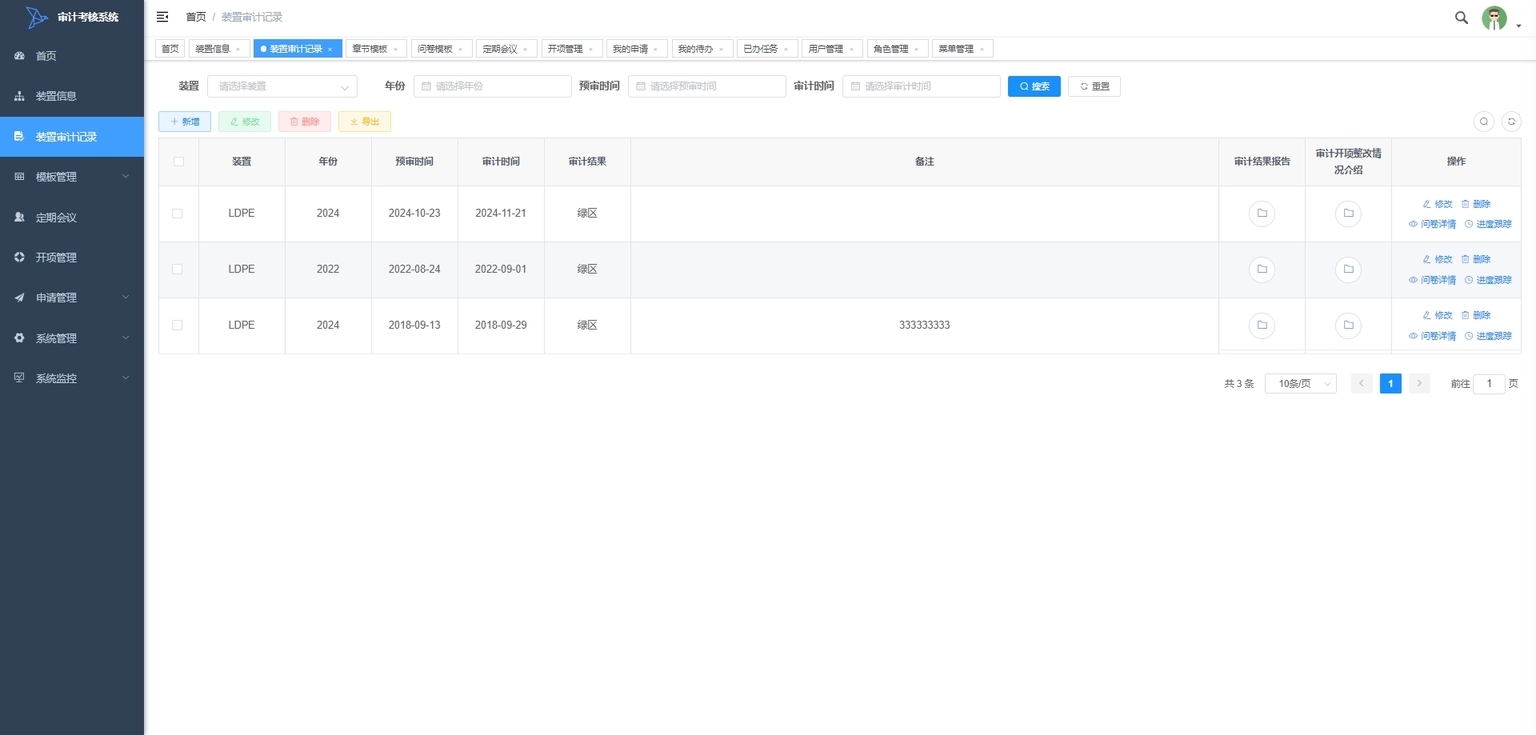This screenshot has width=1536, height=735.
Task: Open rectification intro folder for 2022-08-24 row
Action: point(1348,270)
